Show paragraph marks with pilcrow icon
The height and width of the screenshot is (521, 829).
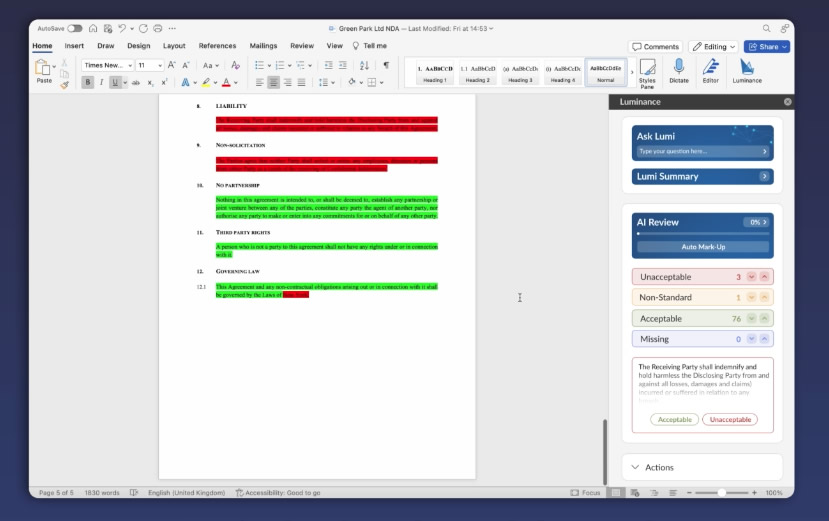click(386, 65)
